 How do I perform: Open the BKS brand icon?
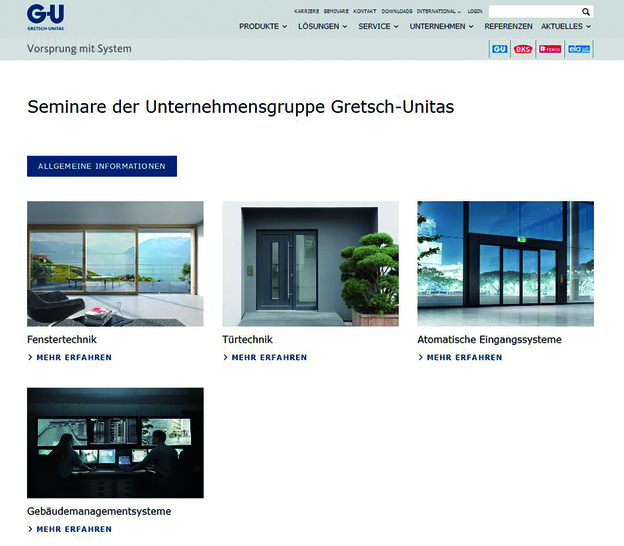523,48
